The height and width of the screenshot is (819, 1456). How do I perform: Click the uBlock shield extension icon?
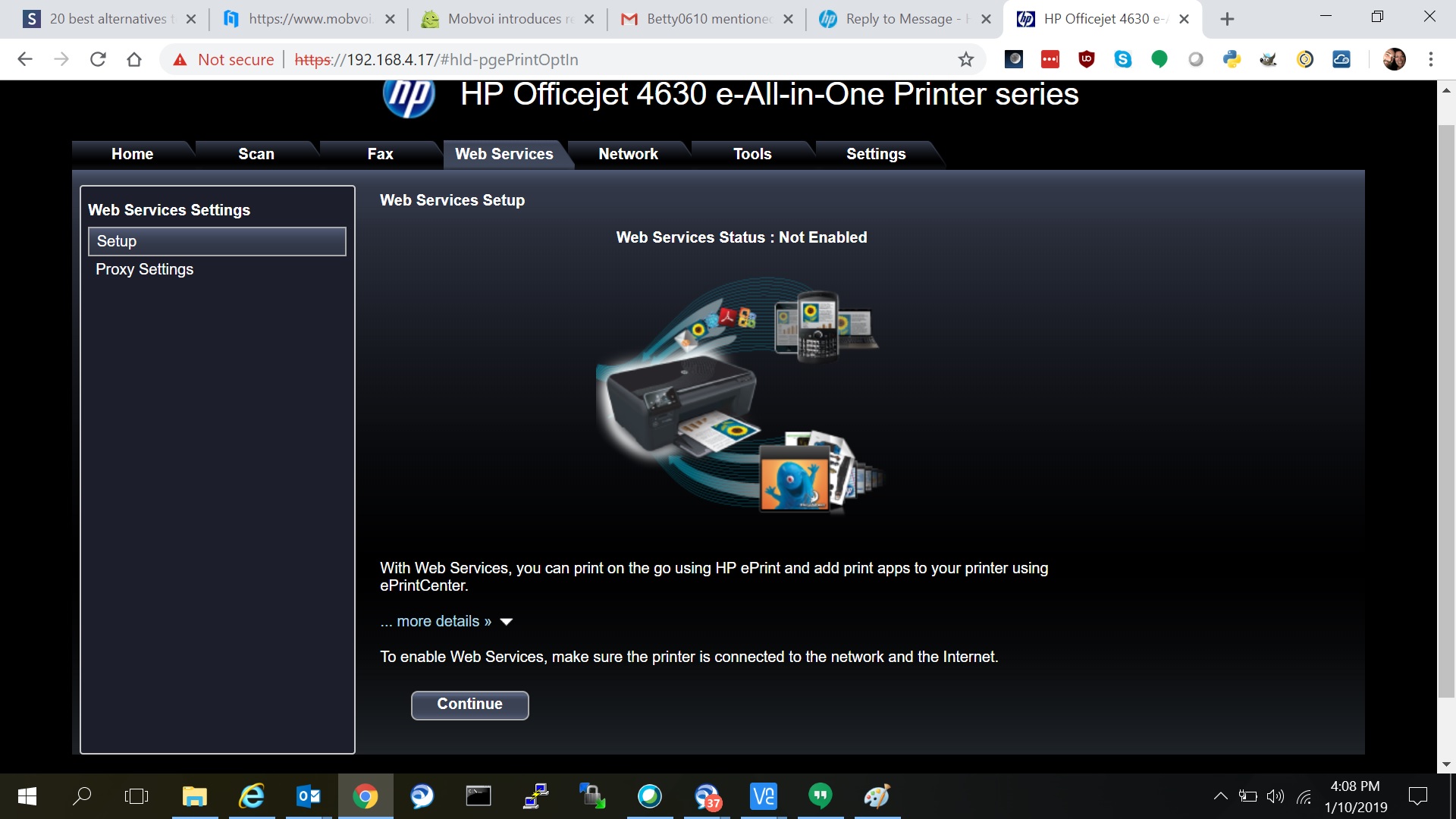pos(1086,59)
